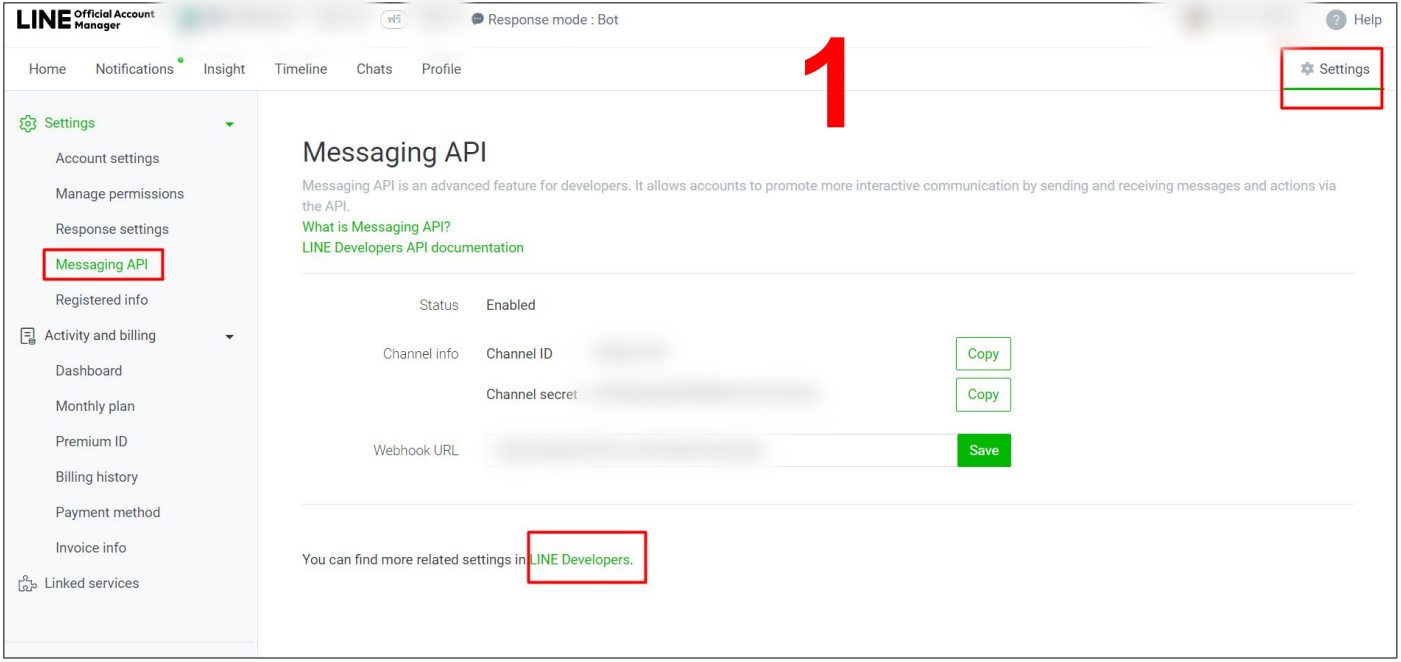Save the Webhook URL
Viewport: 1401px width, 662px height.
click(x=984, y=450)
